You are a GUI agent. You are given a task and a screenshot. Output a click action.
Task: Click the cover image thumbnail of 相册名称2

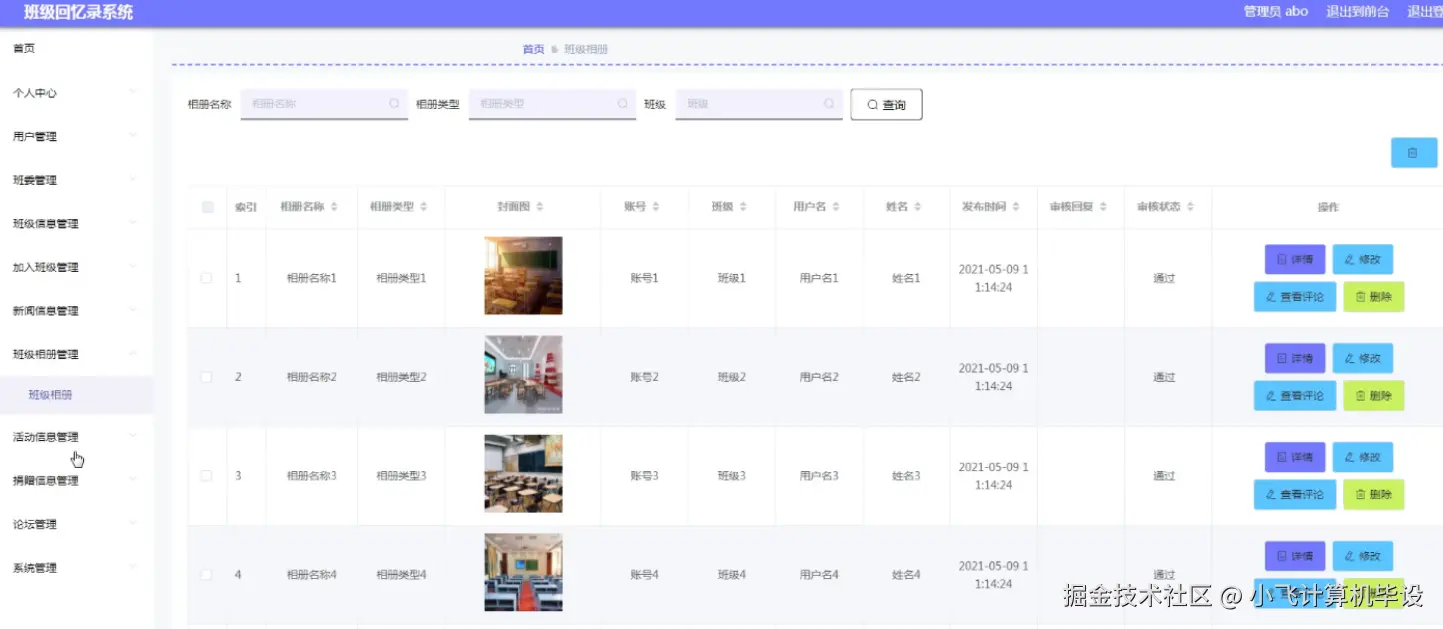tap(523, 374)
